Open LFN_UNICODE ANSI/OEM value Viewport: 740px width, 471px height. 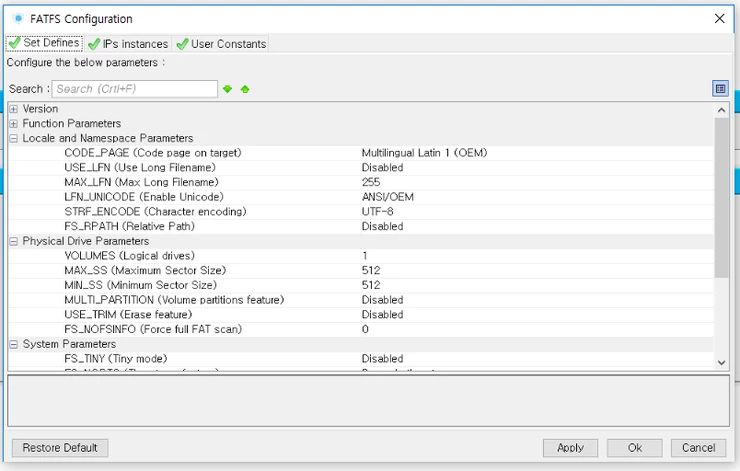point(387,197)
